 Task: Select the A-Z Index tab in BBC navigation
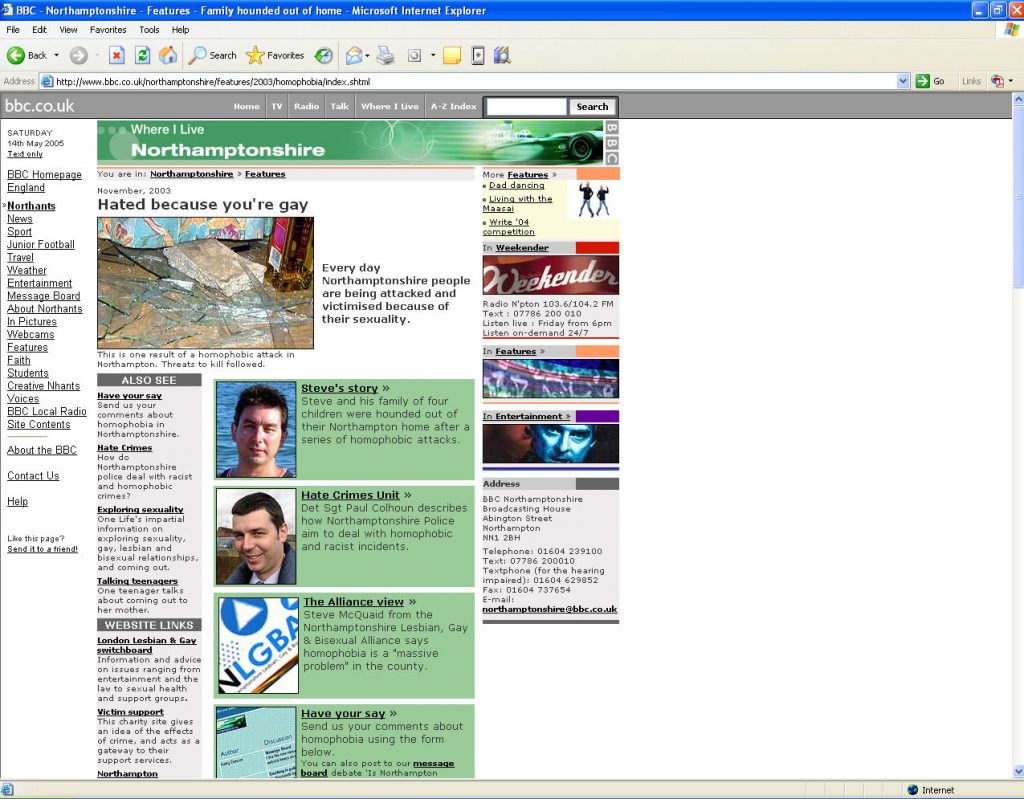[453, 106]
